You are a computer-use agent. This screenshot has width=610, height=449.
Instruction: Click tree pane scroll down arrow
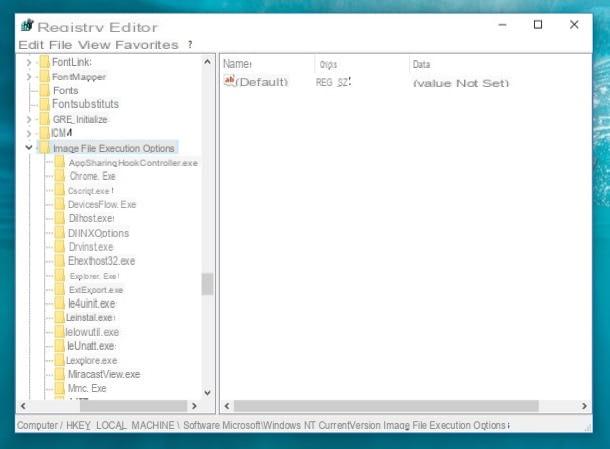(207, 393)
